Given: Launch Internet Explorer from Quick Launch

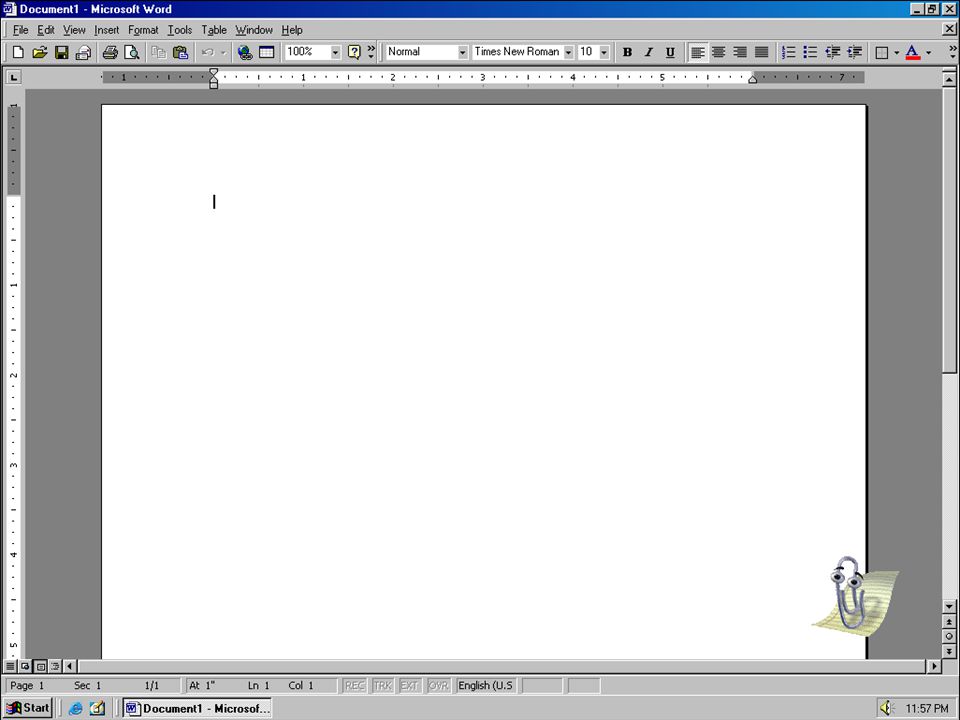Looking at the screenshot, I should pos(76,708).
